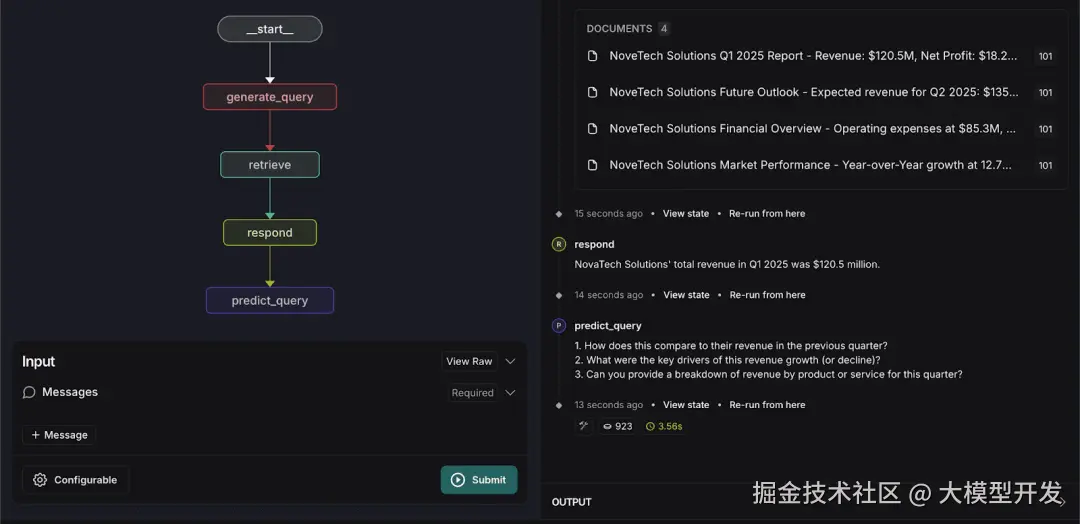Open the Configurable settings
The image size is (1080, 524).
tap(75, 480)
